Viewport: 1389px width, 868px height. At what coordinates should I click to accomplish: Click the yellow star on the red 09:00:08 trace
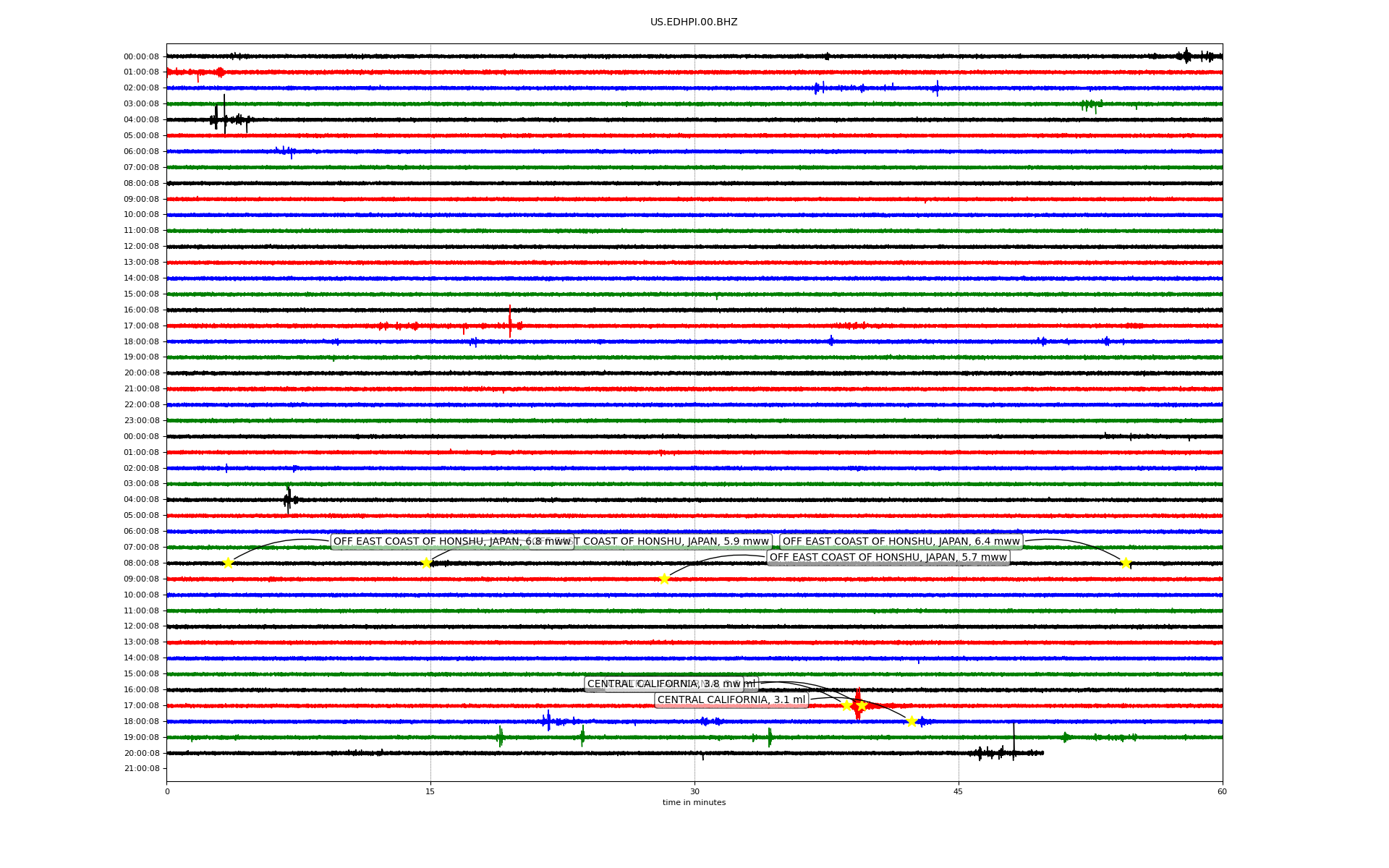(x=664, y=579)
